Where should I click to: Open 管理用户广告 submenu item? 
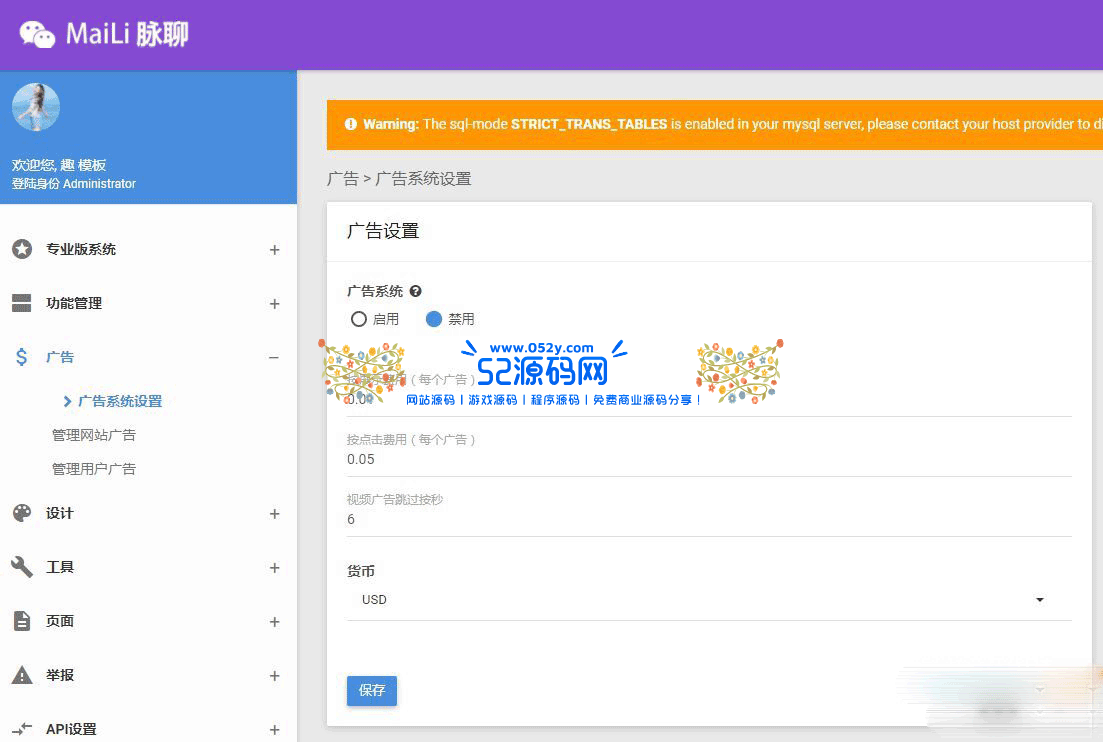[94, 469]
